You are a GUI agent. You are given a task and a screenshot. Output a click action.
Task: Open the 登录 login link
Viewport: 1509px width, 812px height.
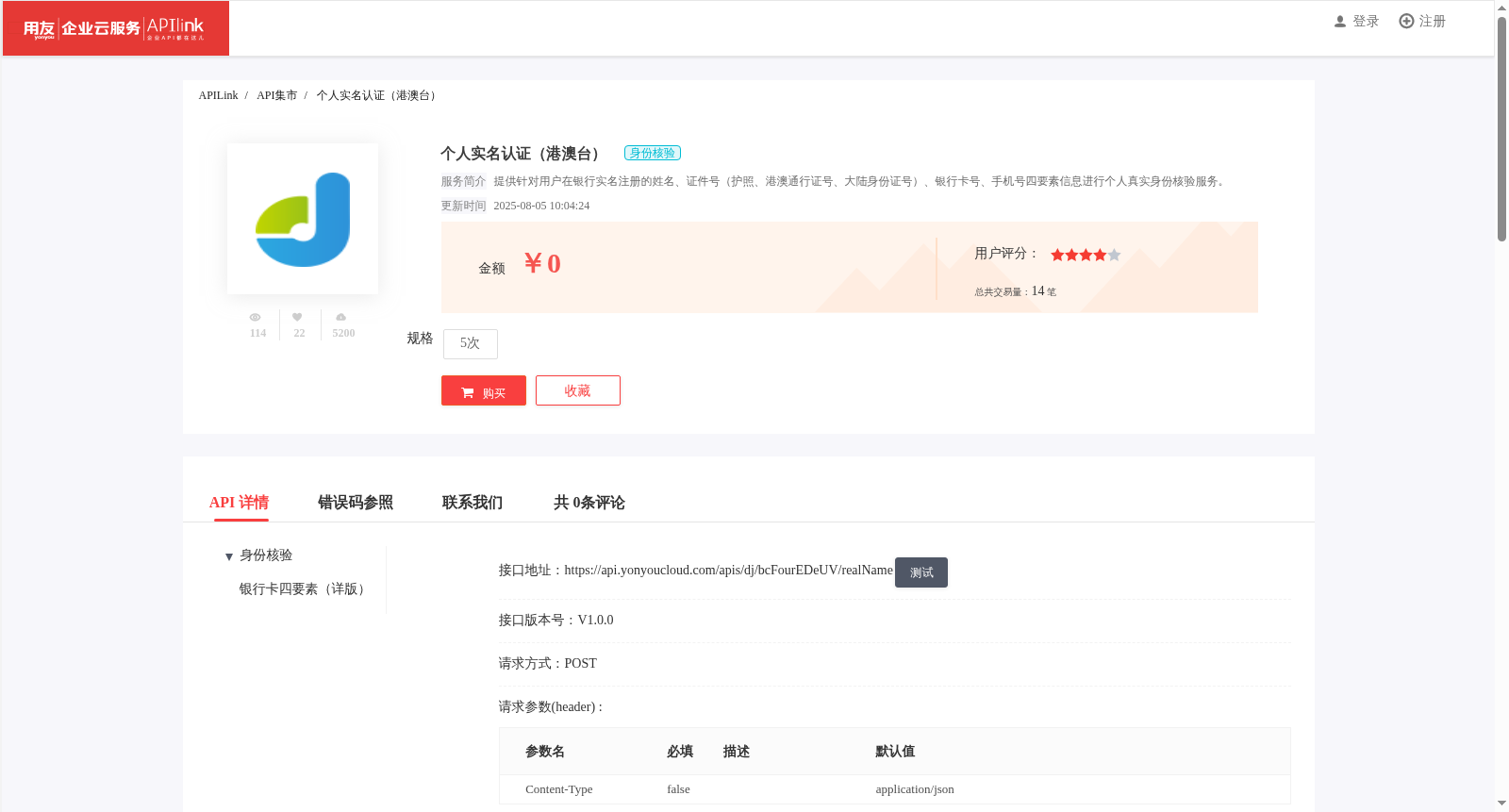(1366, 21)
